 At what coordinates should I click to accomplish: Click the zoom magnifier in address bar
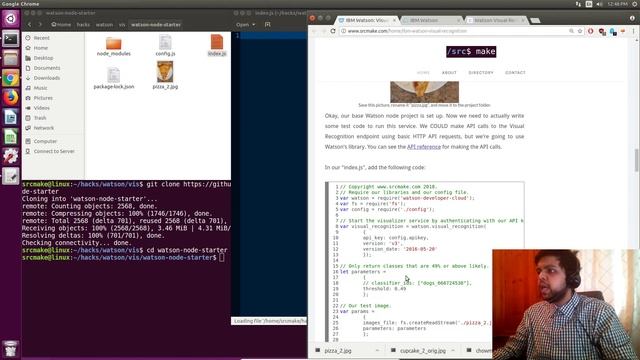[571, 31]
